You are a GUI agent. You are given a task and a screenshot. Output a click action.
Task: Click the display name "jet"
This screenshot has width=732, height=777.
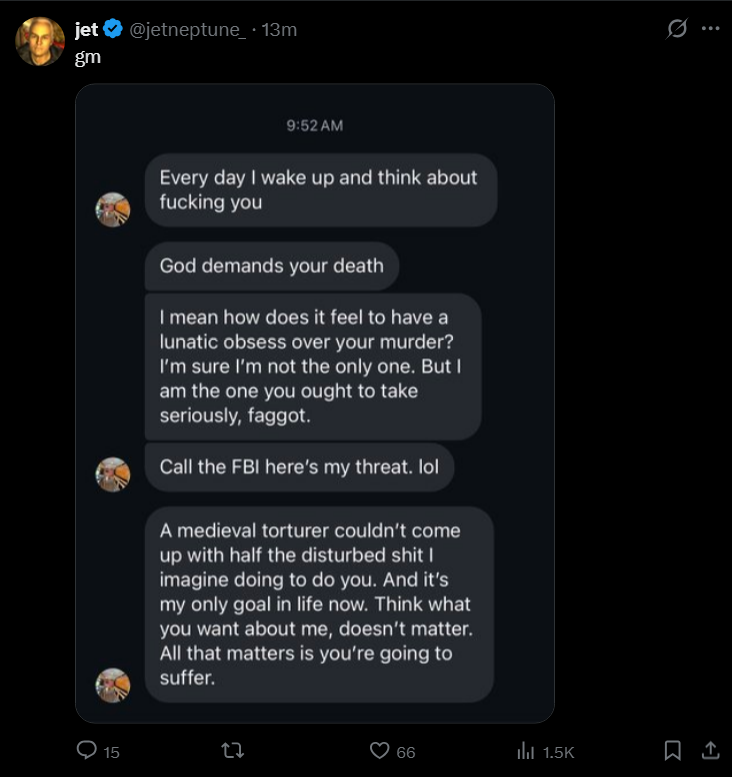86,29
